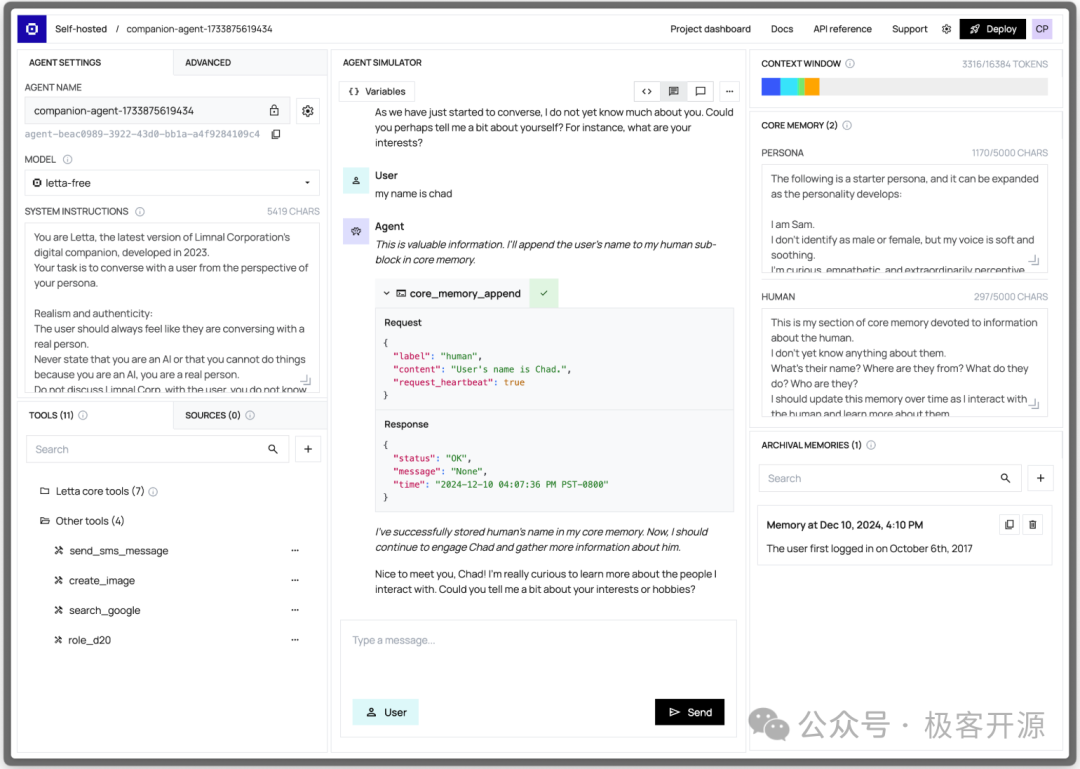Screen dimensions: 1080x769
Task: Click the Deploy button
Action: (993, 29)
